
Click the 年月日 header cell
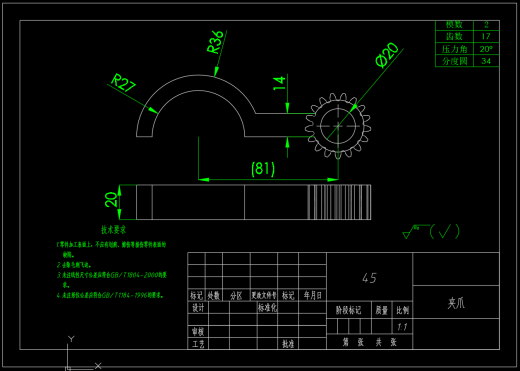pos(313,295)
